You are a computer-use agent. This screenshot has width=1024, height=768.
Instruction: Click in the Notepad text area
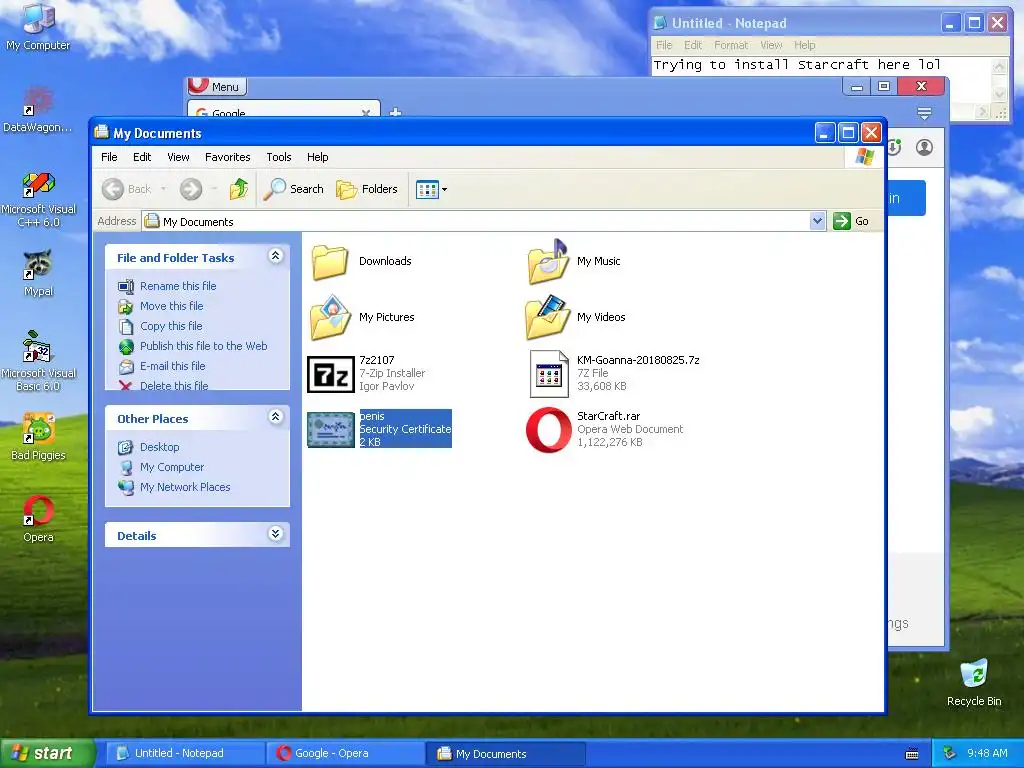point(822,65)
